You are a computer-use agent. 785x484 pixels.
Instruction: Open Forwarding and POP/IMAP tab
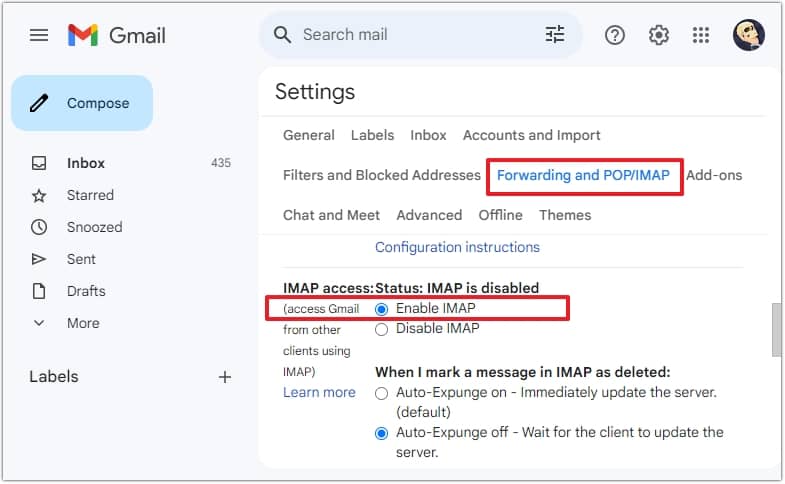click(x=583, y=175)
